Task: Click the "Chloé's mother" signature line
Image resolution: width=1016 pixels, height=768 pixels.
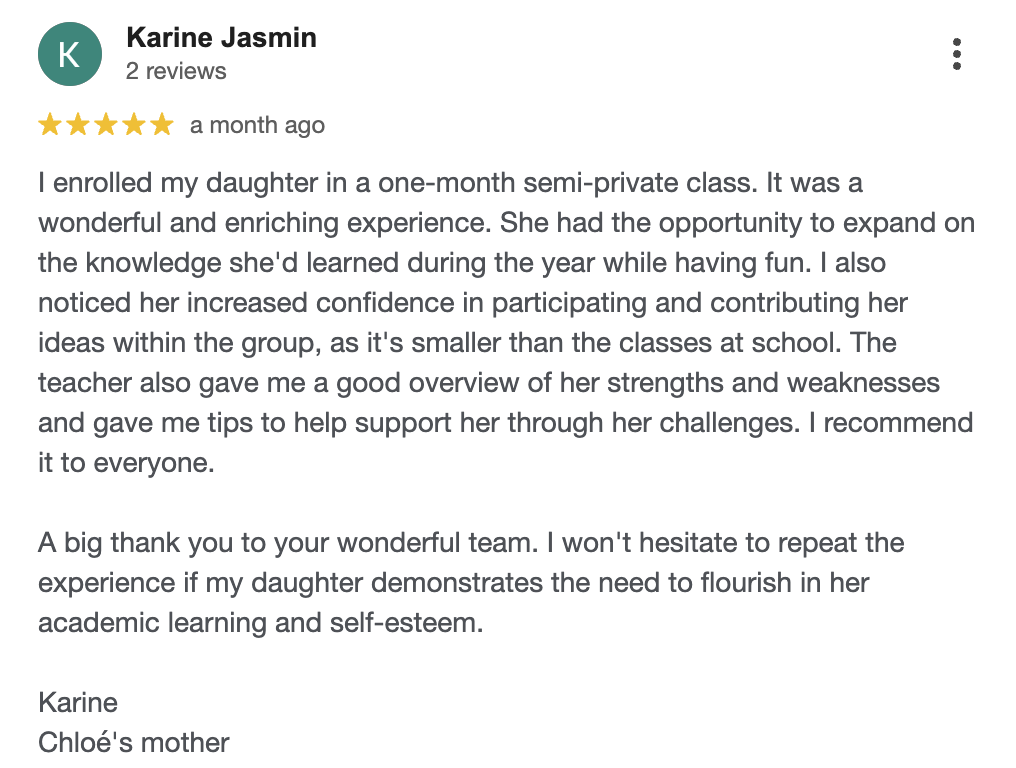Action: [x=133, y=743]
